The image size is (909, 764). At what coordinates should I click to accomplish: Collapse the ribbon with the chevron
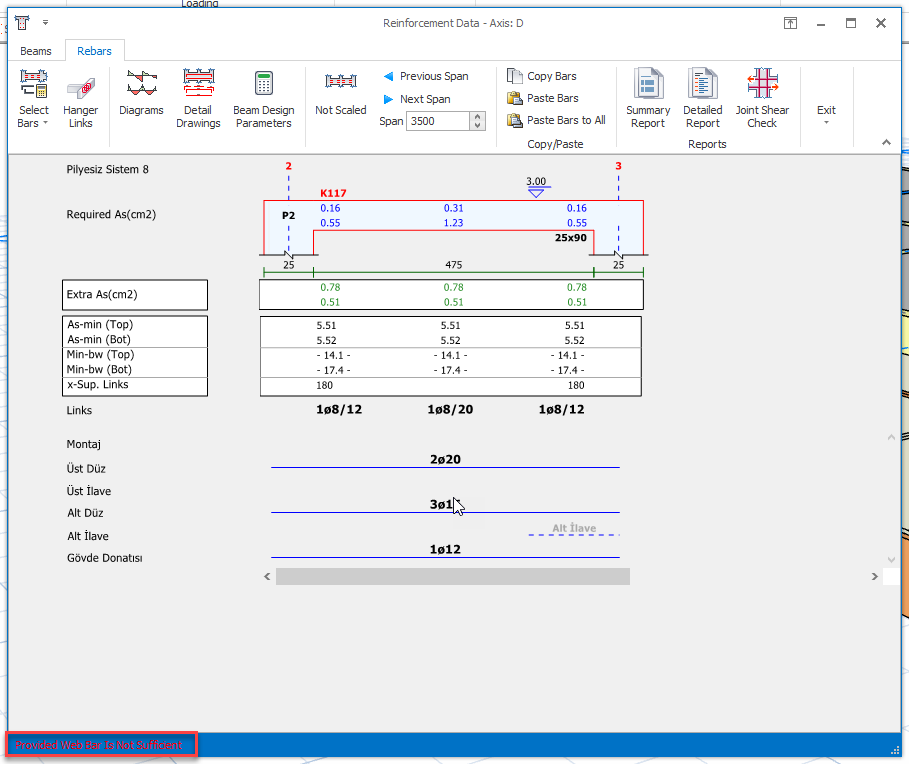pyautogui.click(x=886, y=141)
